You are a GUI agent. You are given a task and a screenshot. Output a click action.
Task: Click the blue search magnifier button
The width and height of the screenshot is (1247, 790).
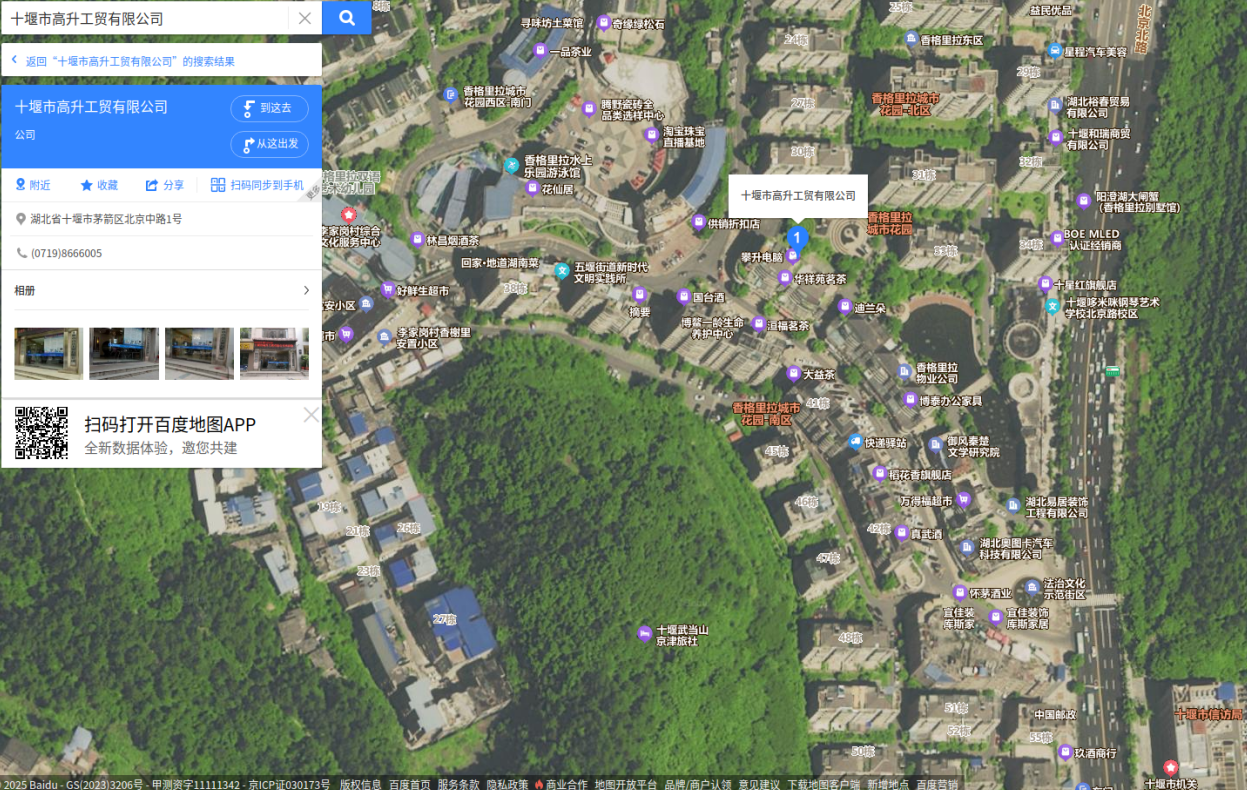346,18
